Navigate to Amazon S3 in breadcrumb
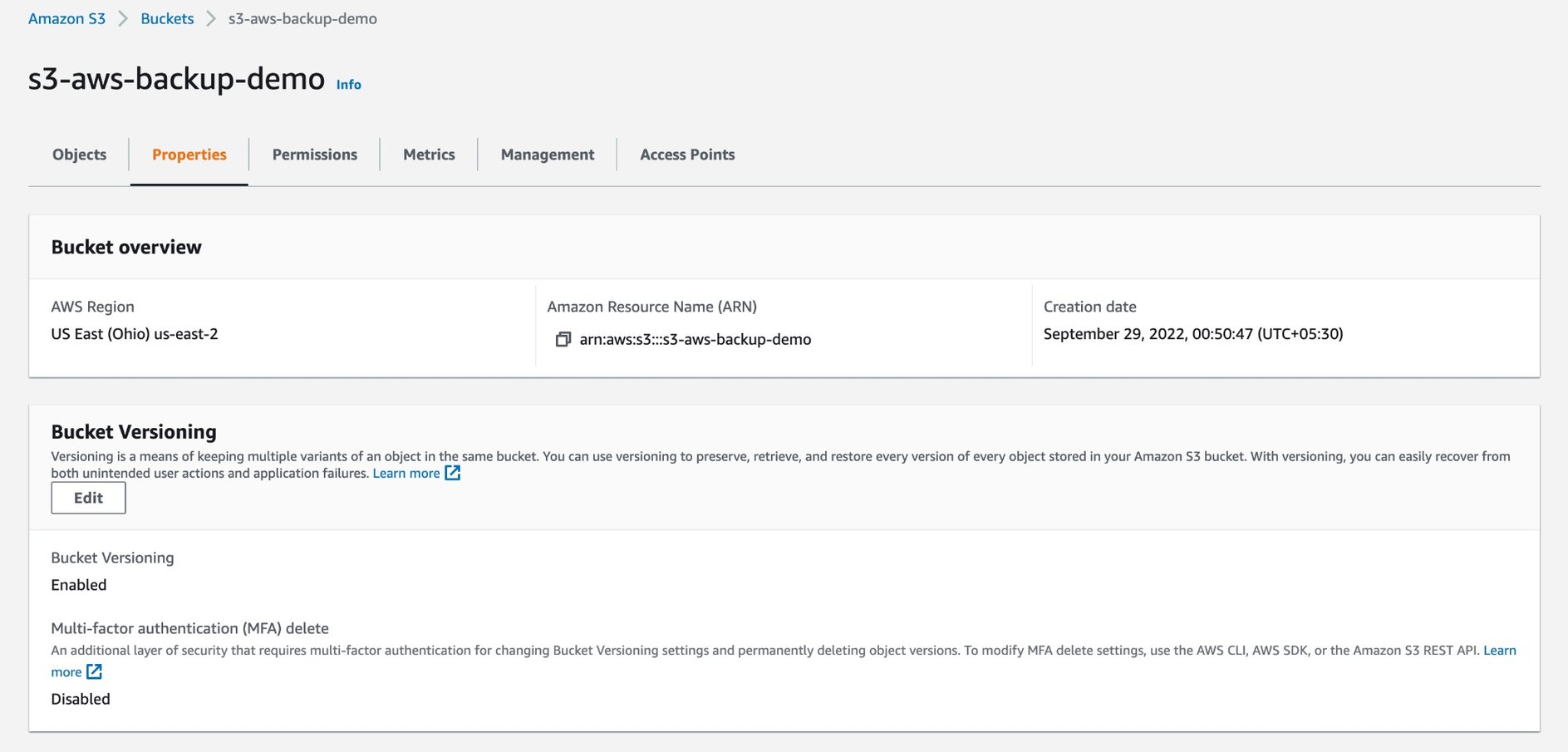Screen dimensions: 1568x752 tap(66, 18)
